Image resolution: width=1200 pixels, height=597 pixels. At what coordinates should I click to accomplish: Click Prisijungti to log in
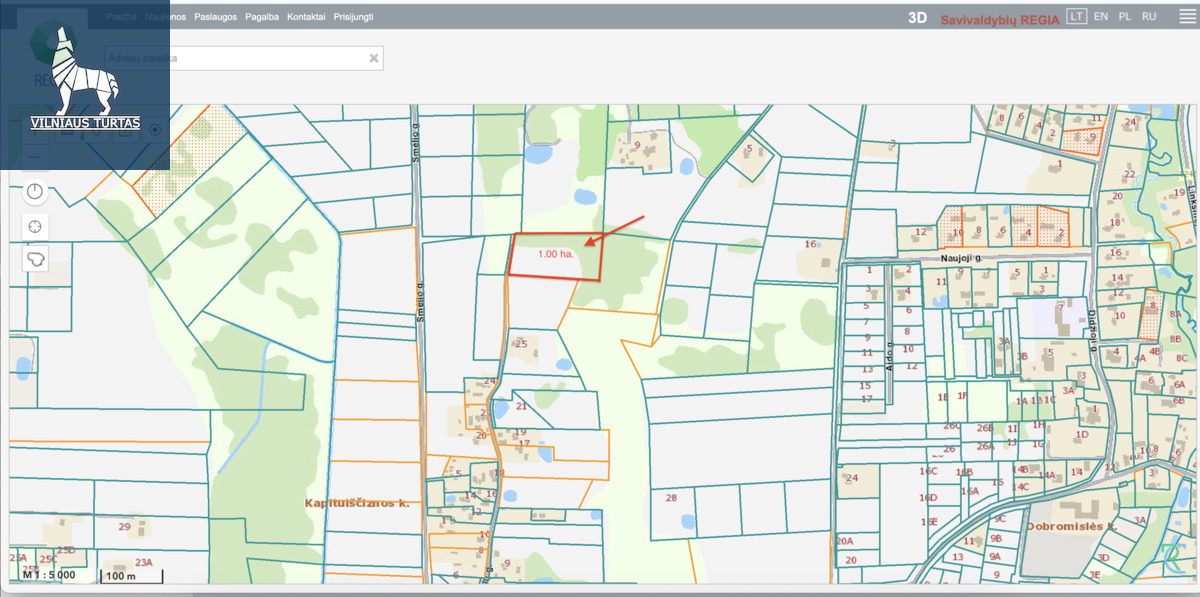[353, 17]
